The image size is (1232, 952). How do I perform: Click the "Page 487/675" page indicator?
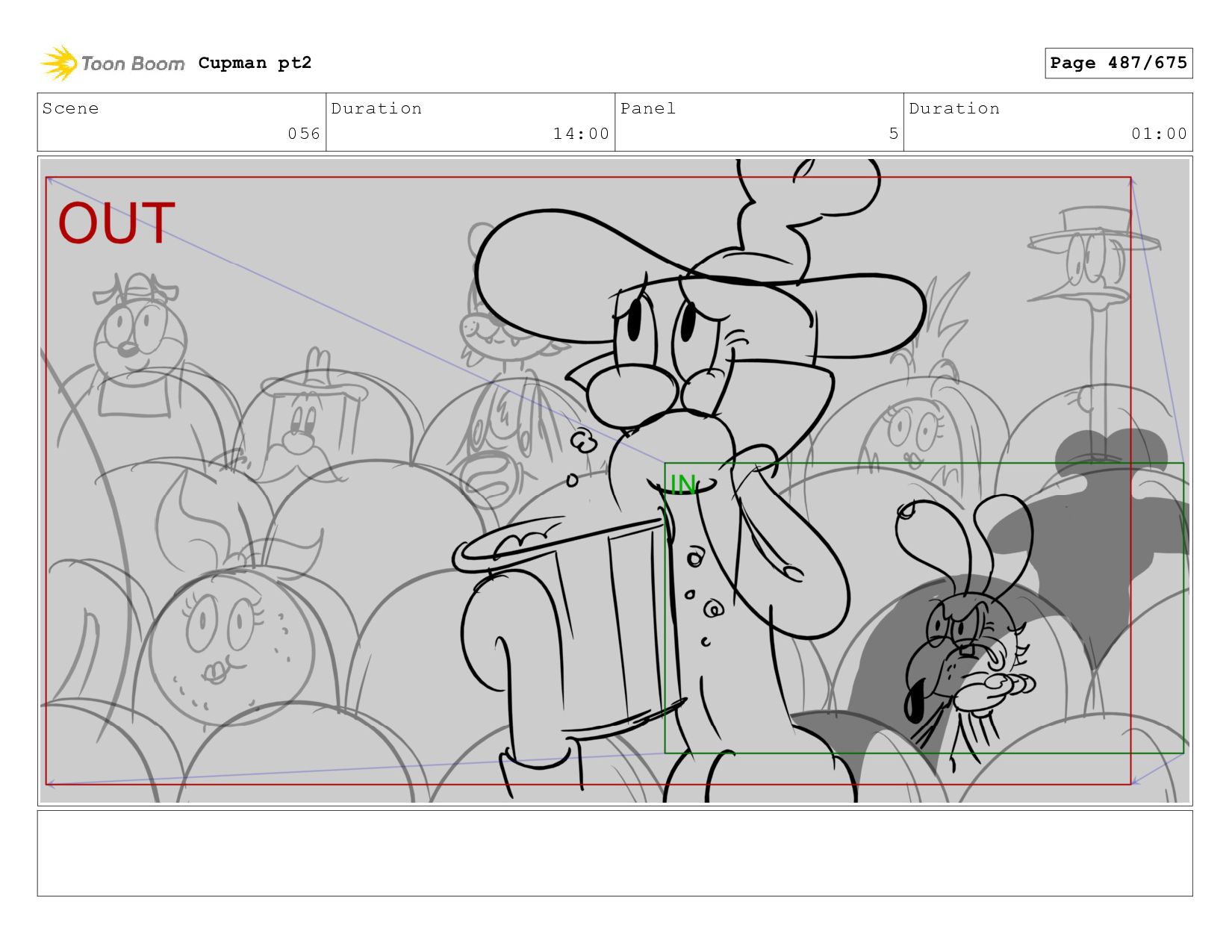[1119, 63]
